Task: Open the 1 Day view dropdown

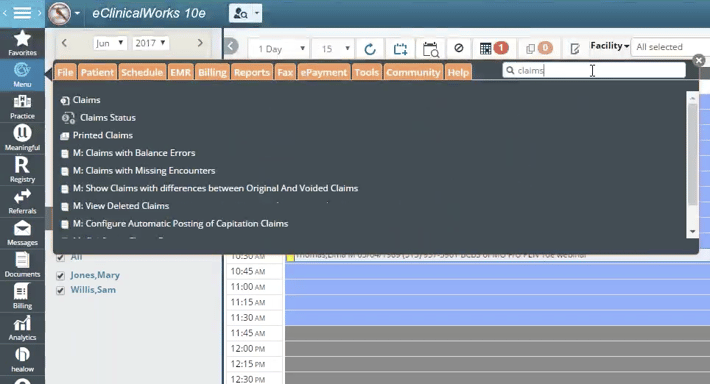Action: (x=279, y=48)
